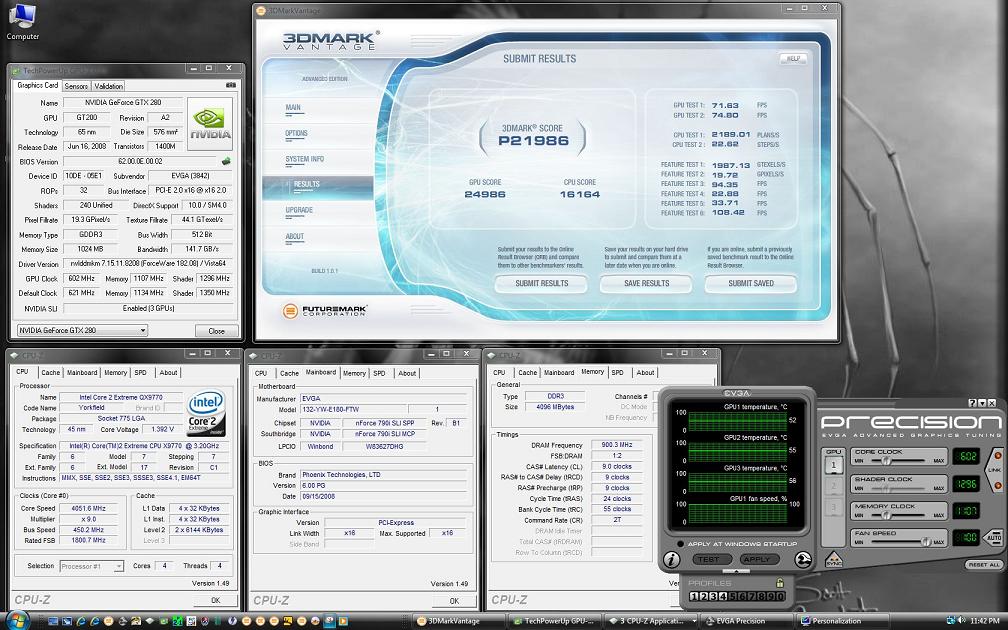Viewport: 1008px width, 630px height.
Task: Click the core clock 602 readout display
Action: point(965,456)
